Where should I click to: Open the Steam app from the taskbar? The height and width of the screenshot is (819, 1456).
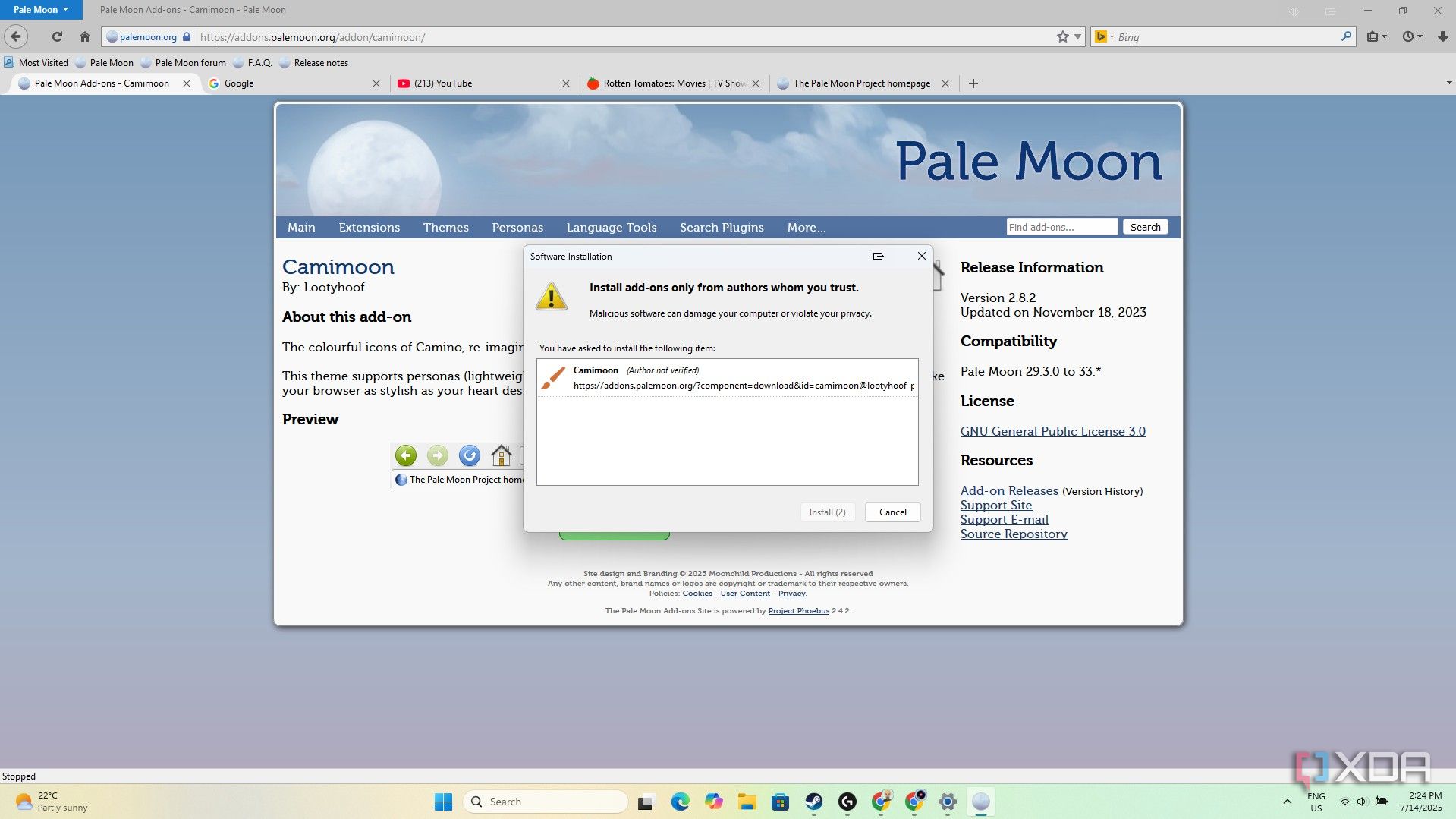pyautogui.click(x=813, y=802)
